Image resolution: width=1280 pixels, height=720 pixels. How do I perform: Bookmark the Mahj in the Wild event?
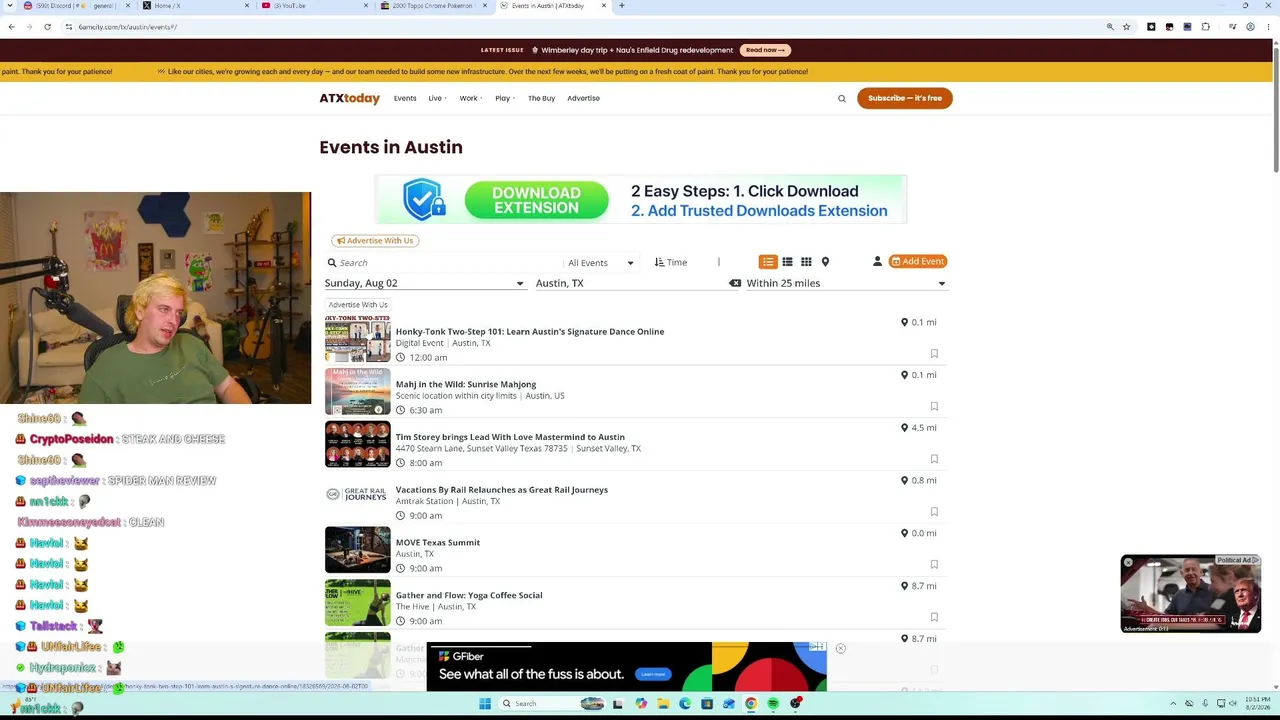[934, 407]
